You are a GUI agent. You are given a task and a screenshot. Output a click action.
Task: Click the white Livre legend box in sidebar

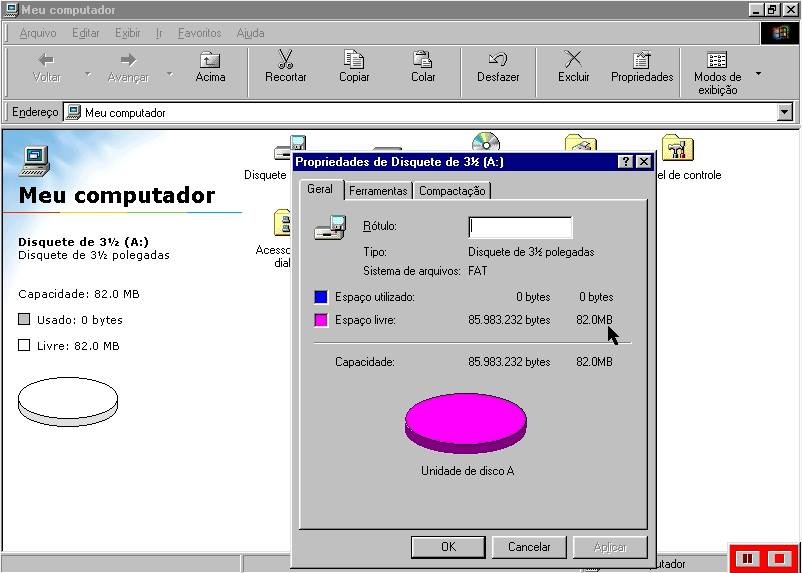coord(24,345)
